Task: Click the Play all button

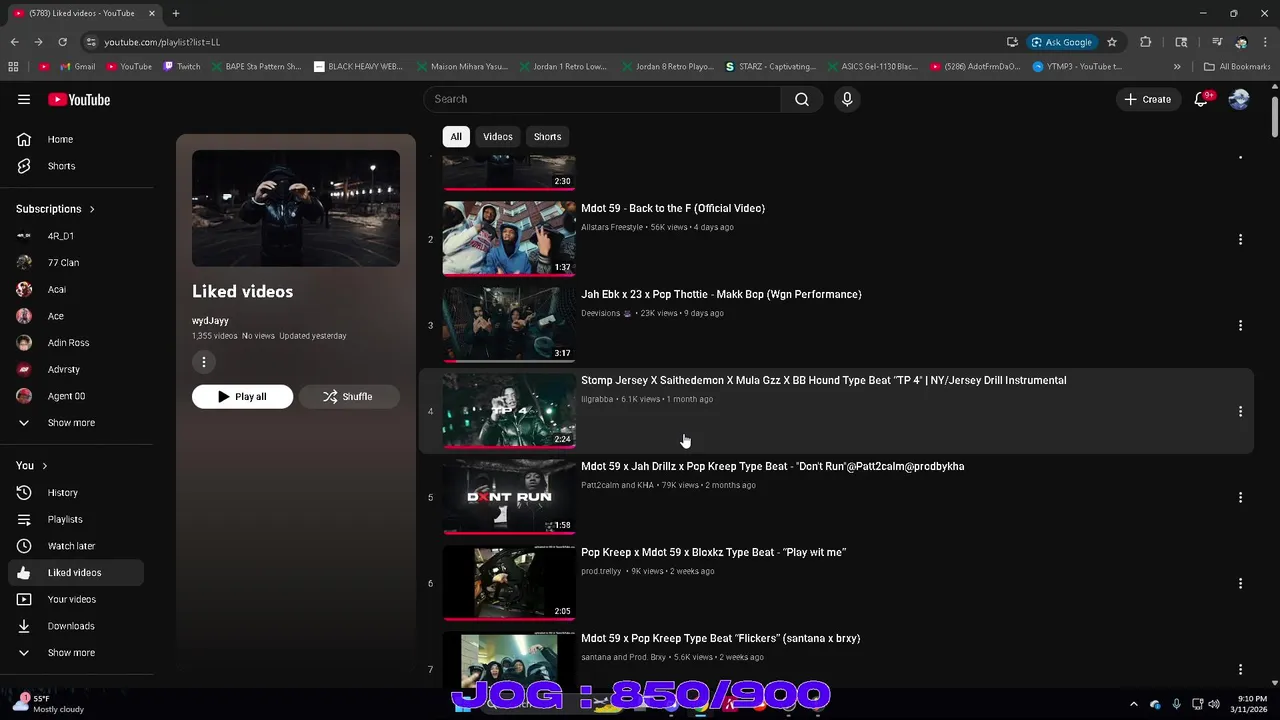Action: pos(242,397)
